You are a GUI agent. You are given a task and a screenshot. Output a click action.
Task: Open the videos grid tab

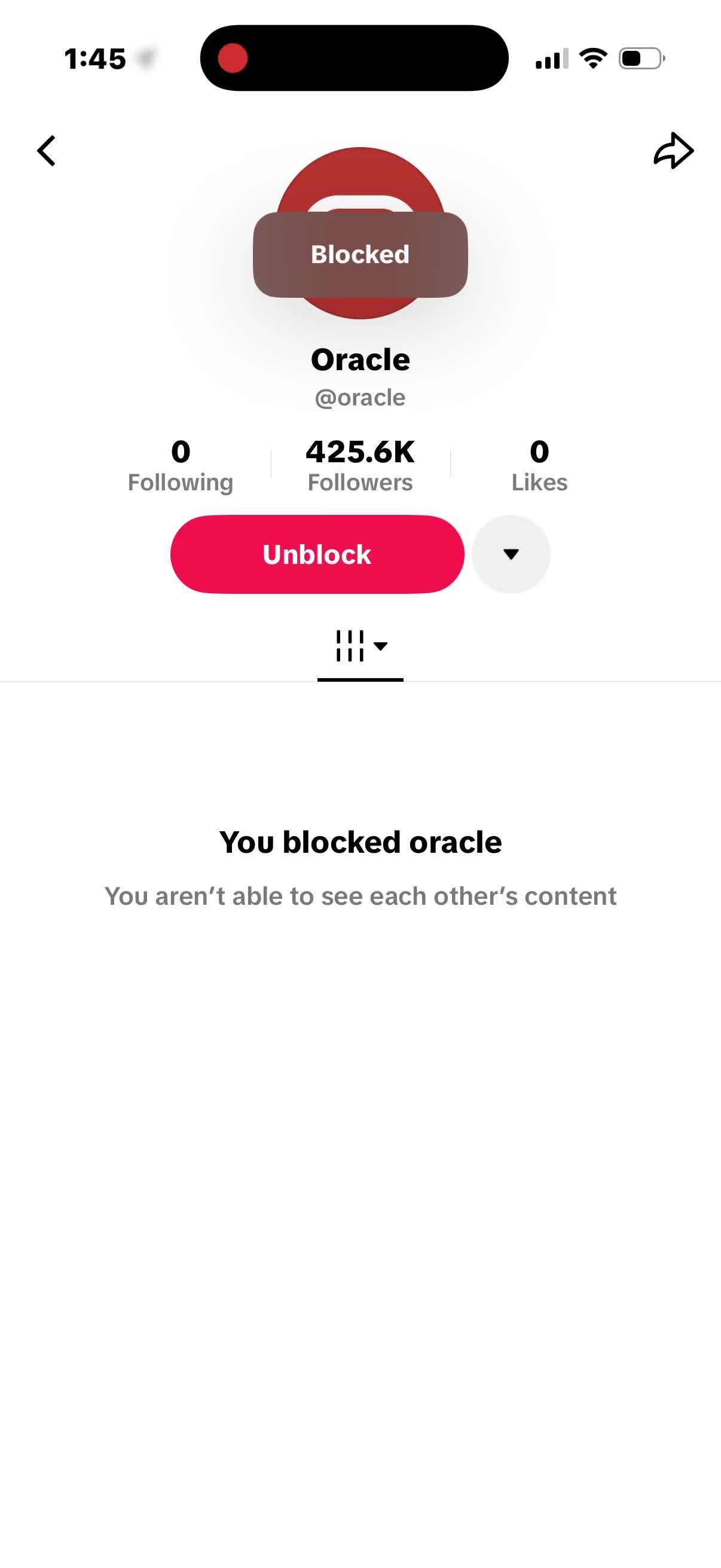click(x=350, y=646)
